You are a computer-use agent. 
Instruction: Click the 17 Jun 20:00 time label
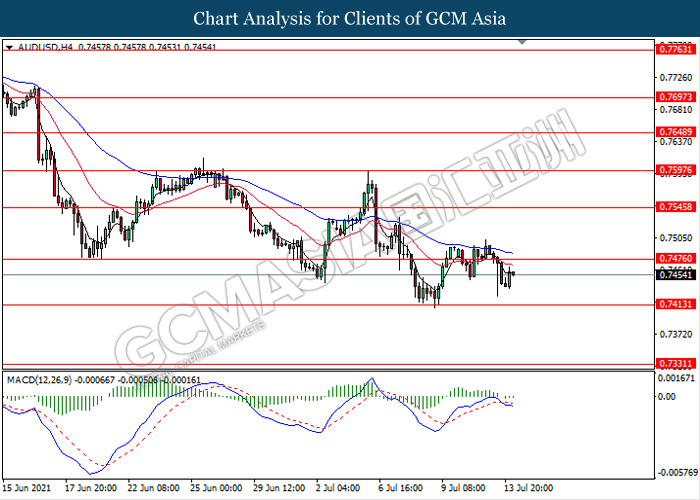(91, 488)
